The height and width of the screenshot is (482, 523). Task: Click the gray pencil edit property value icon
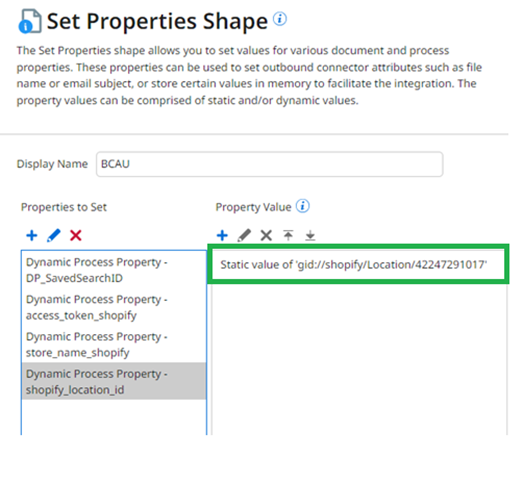point(244,235)
